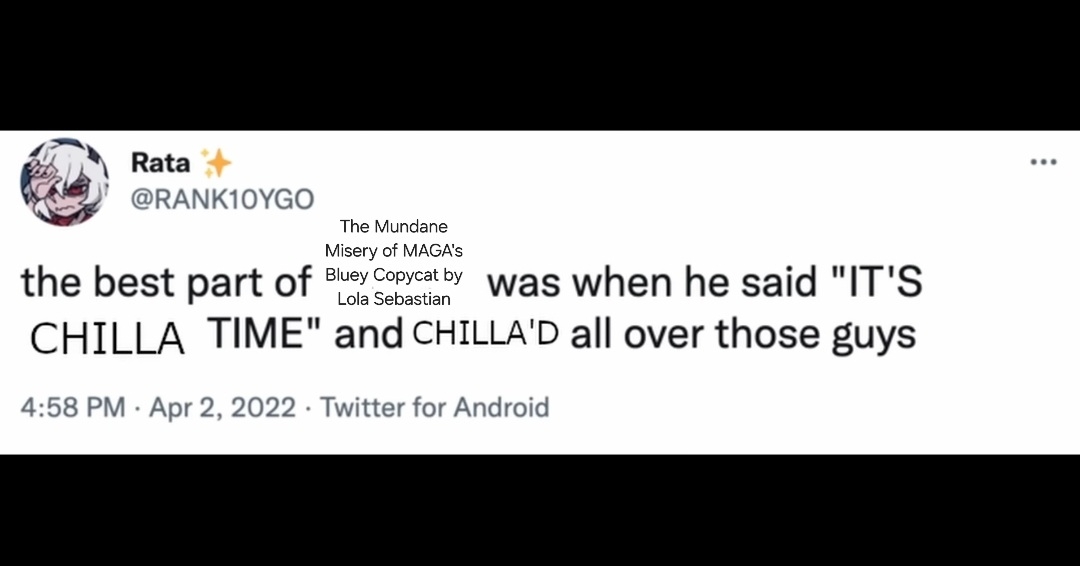Open Rata's profile avatar picture
This screenshot has width=1080, height=566.
[64, 182]
